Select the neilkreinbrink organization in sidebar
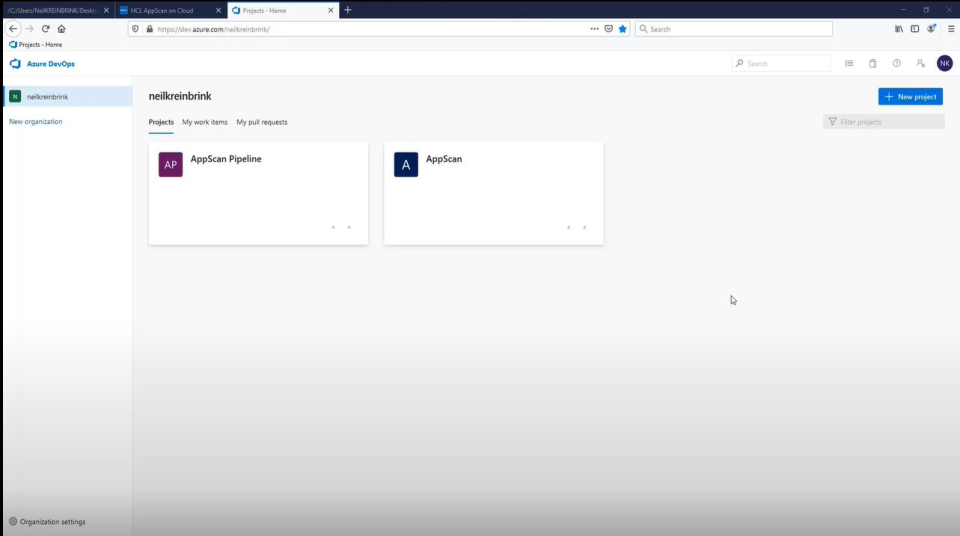Image resolution: width=960 pixels, height=536 pixels. click(67, 97)
